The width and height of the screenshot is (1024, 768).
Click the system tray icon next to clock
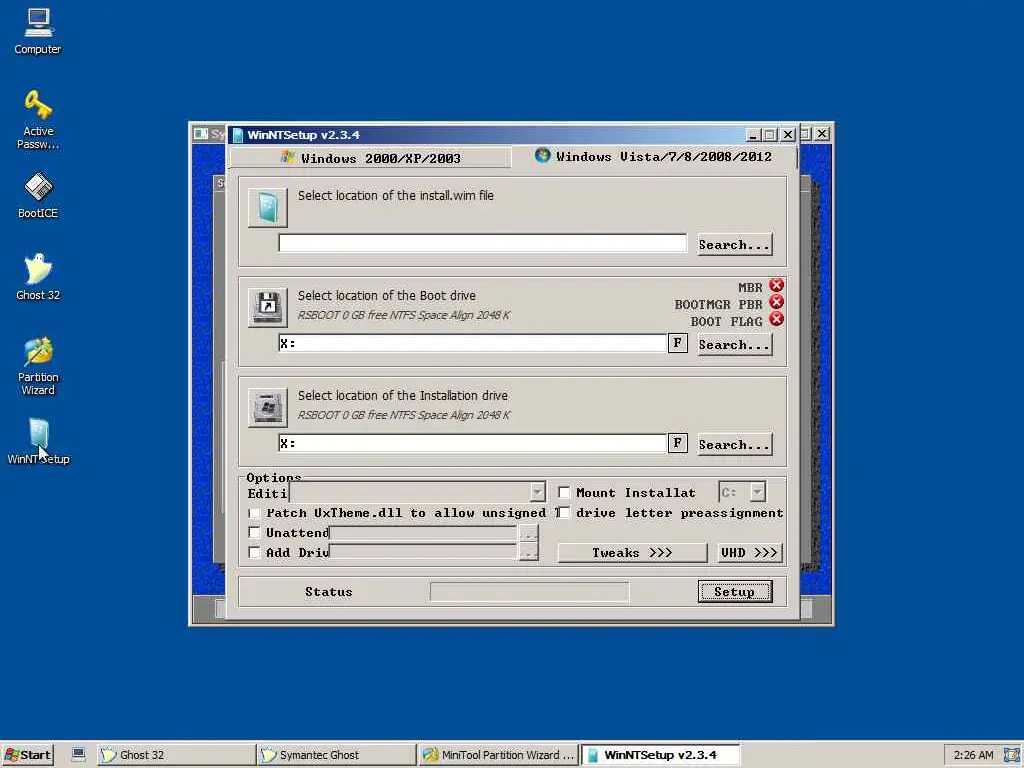click(x=1012, y=754)
